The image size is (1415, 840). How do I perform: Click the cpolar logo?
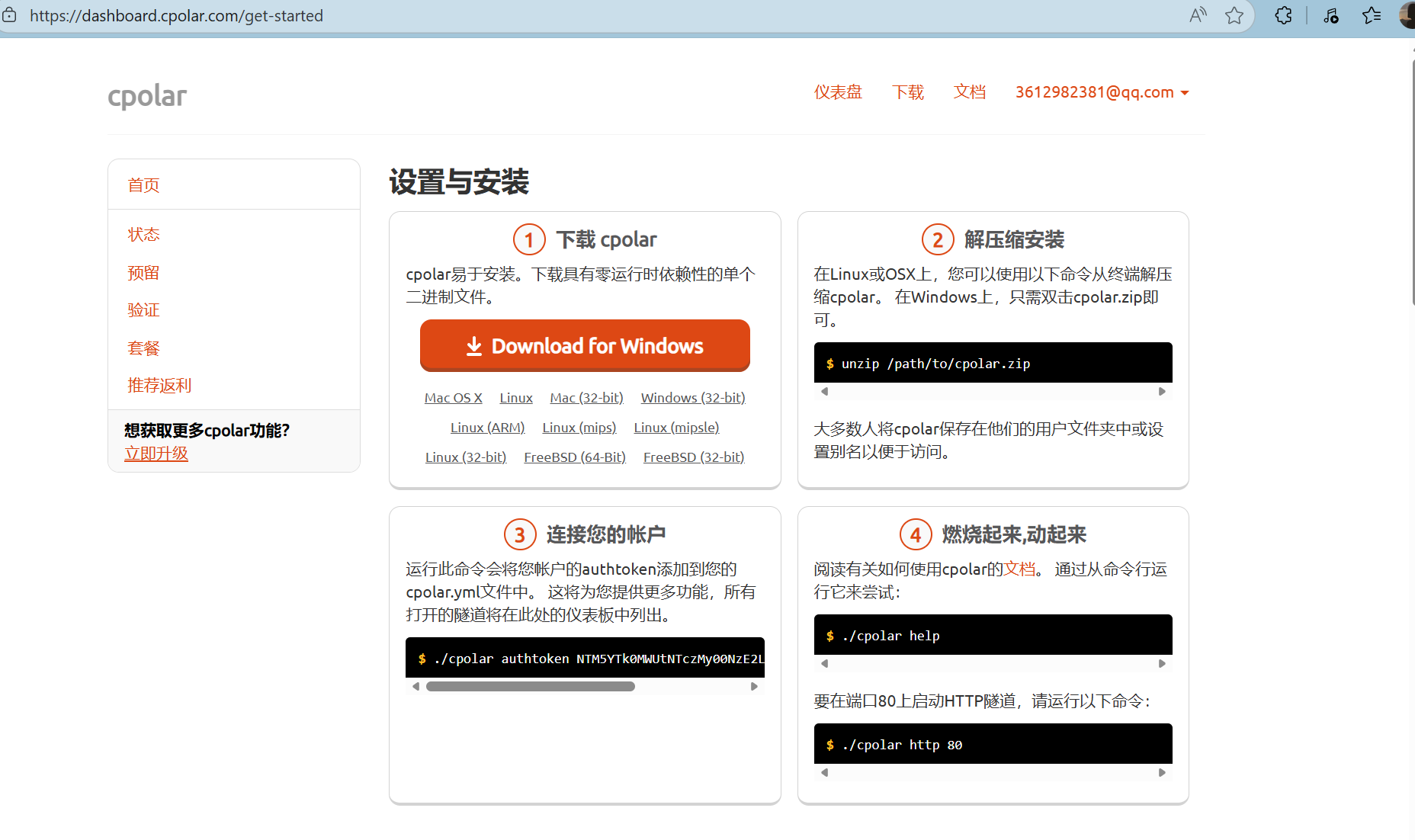147,96
